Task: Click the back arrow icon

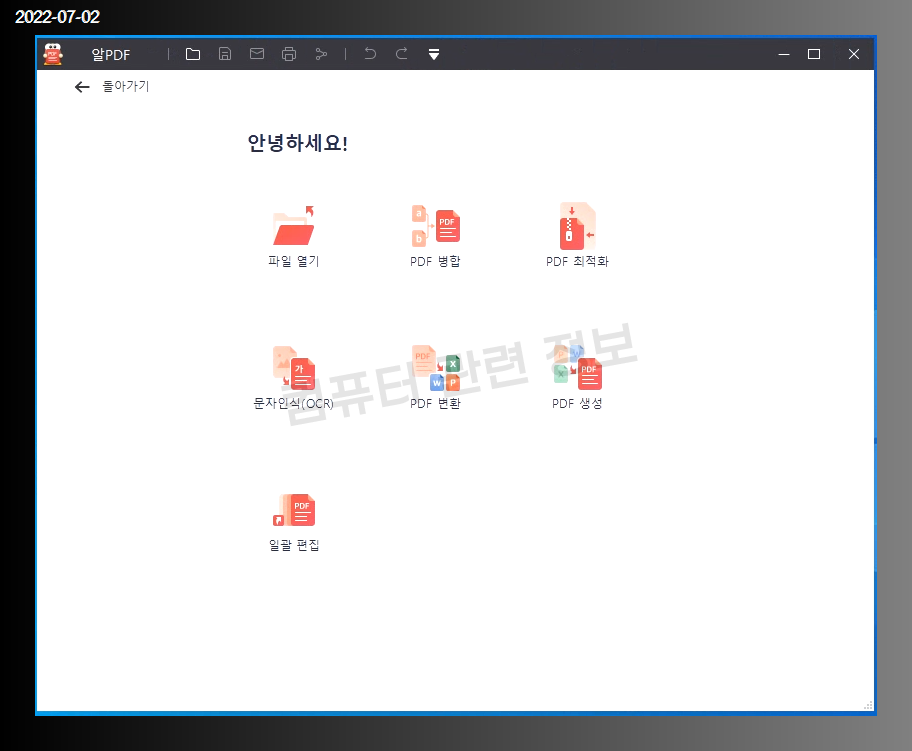Action: [82, 87]
